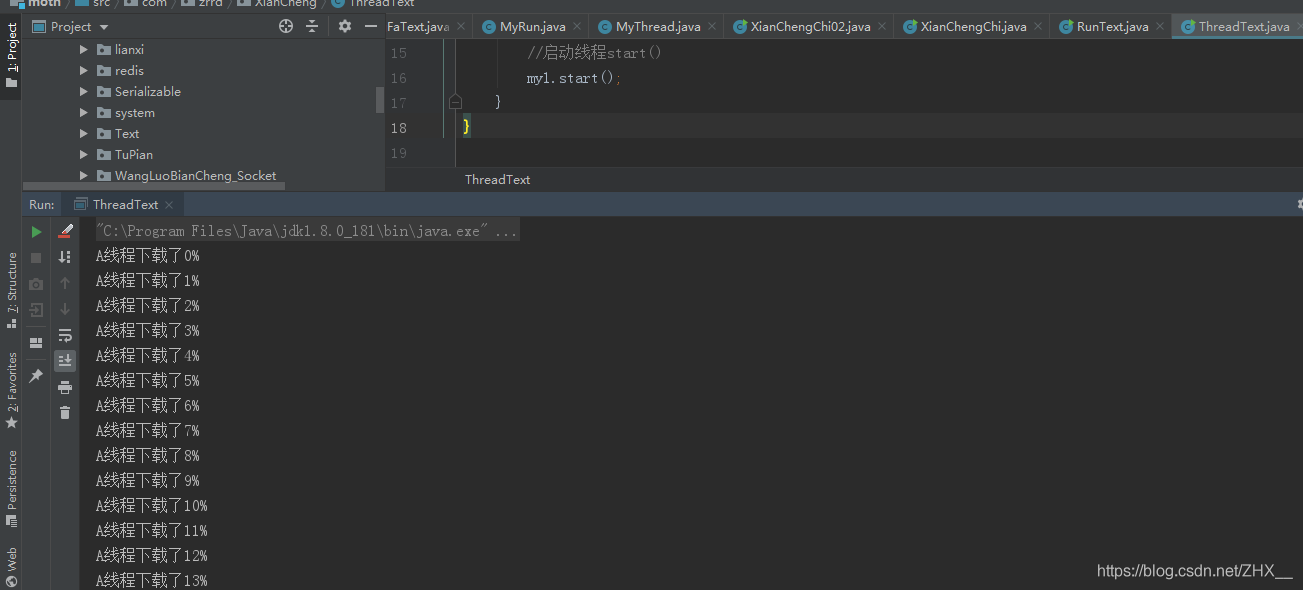
Task: Click line number 18 in gutter
Action: tap(399, 128)
